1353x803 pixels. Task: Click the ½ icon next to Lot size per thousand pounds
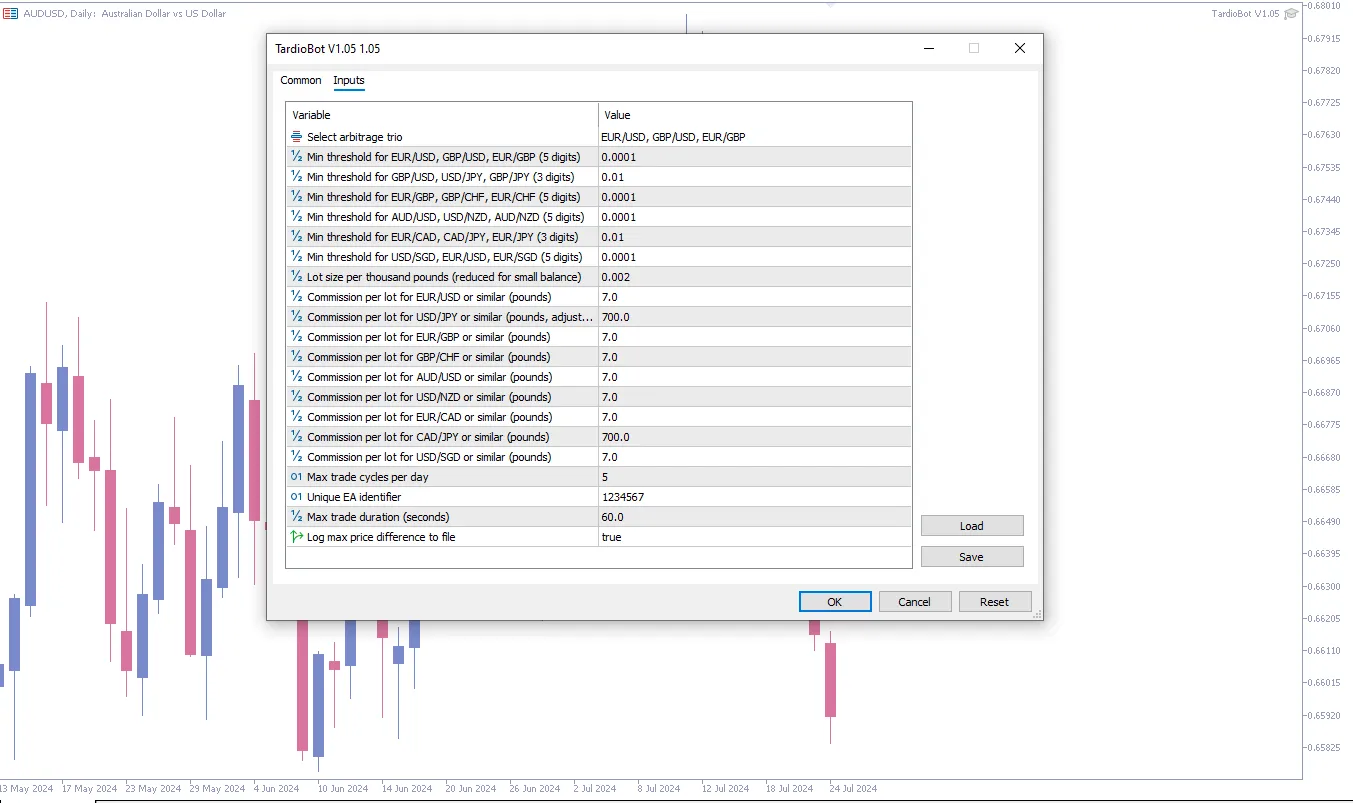coord(296,277)
